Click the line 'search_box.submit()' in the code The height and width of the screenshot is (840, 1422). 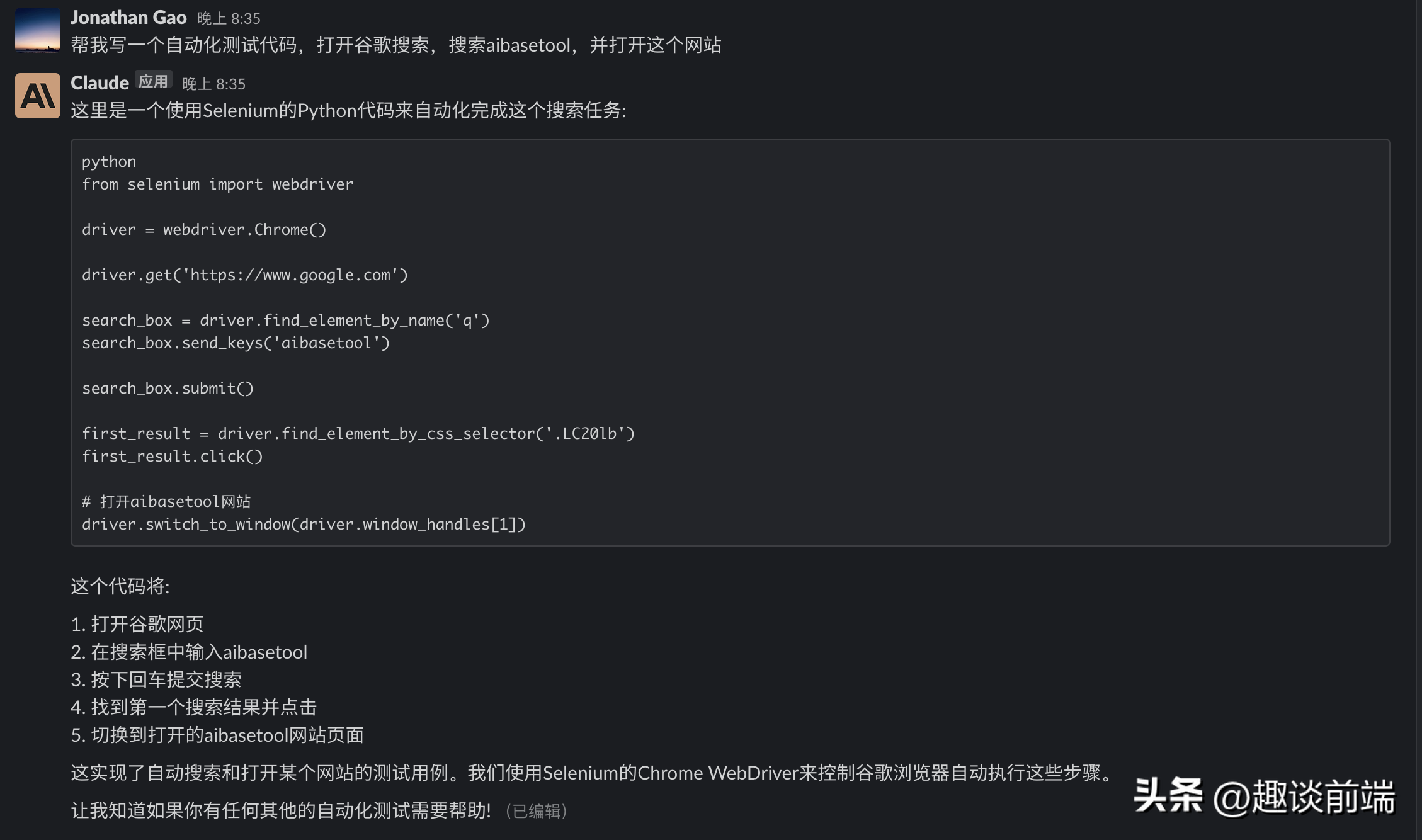click(x=168, y=388)
